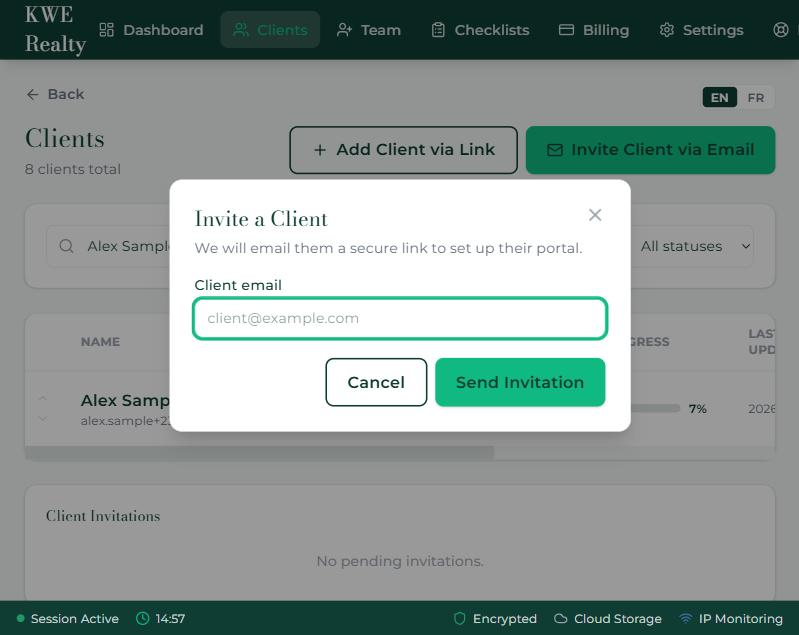The image size is (799, 635).
Task: Click the plus icon on Add Client button
Action: 320,150
